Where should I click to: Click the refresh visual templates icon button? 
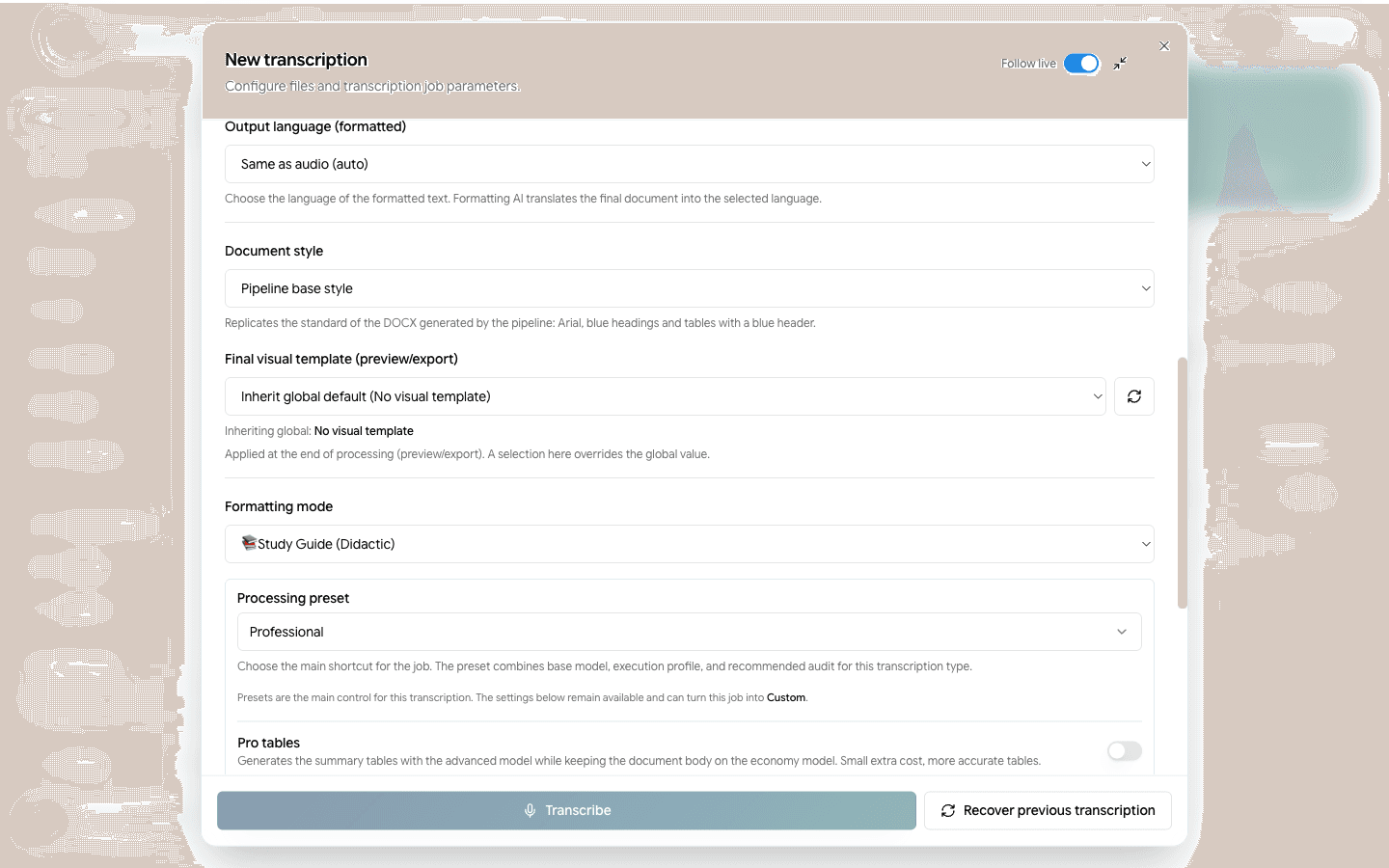(x=1134, y=396)
